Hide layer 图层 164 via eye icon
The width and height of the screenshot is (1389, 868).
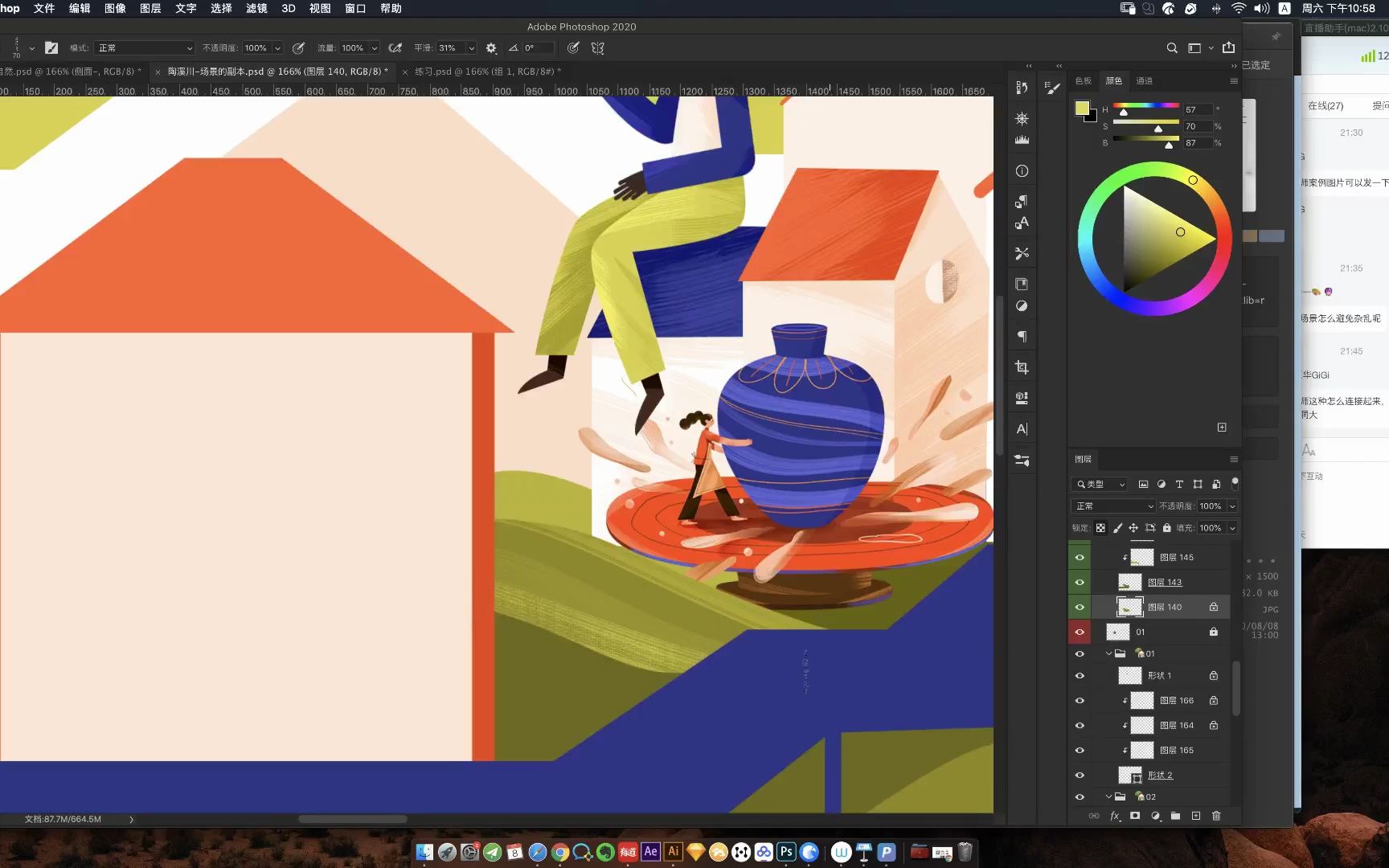coord(1080,726)
